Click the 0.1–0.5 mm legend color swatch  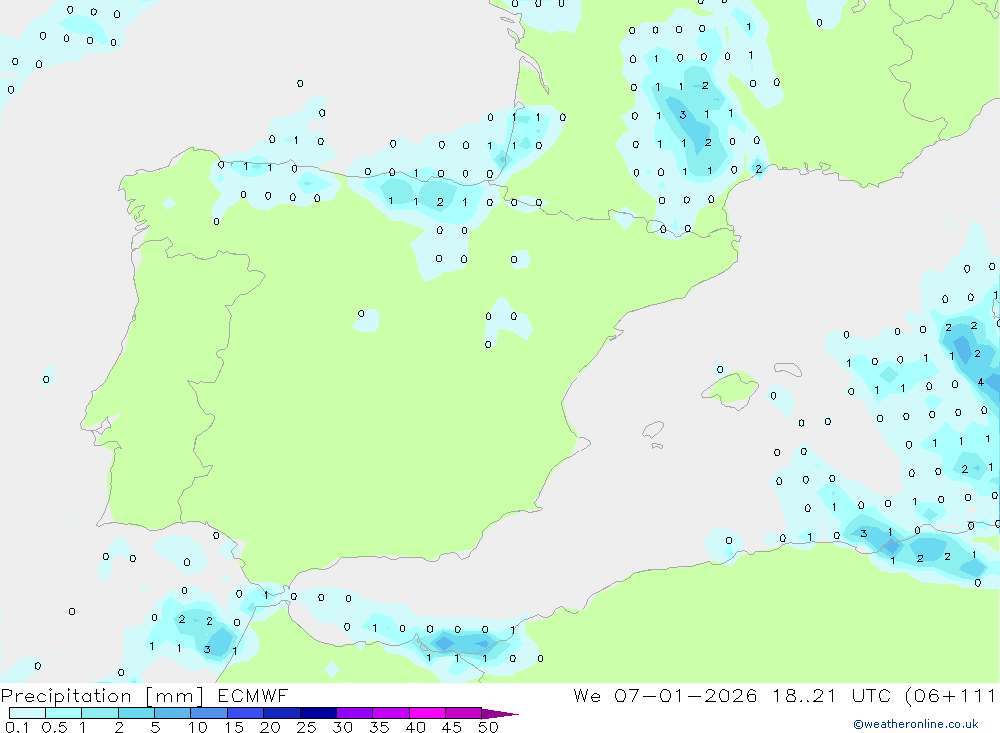pos(27,713)
